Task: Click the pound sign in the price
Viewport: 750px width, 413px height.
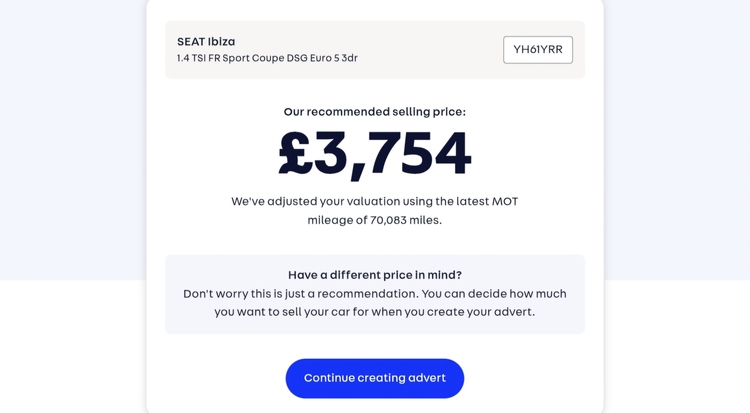Action: (295, 154)
